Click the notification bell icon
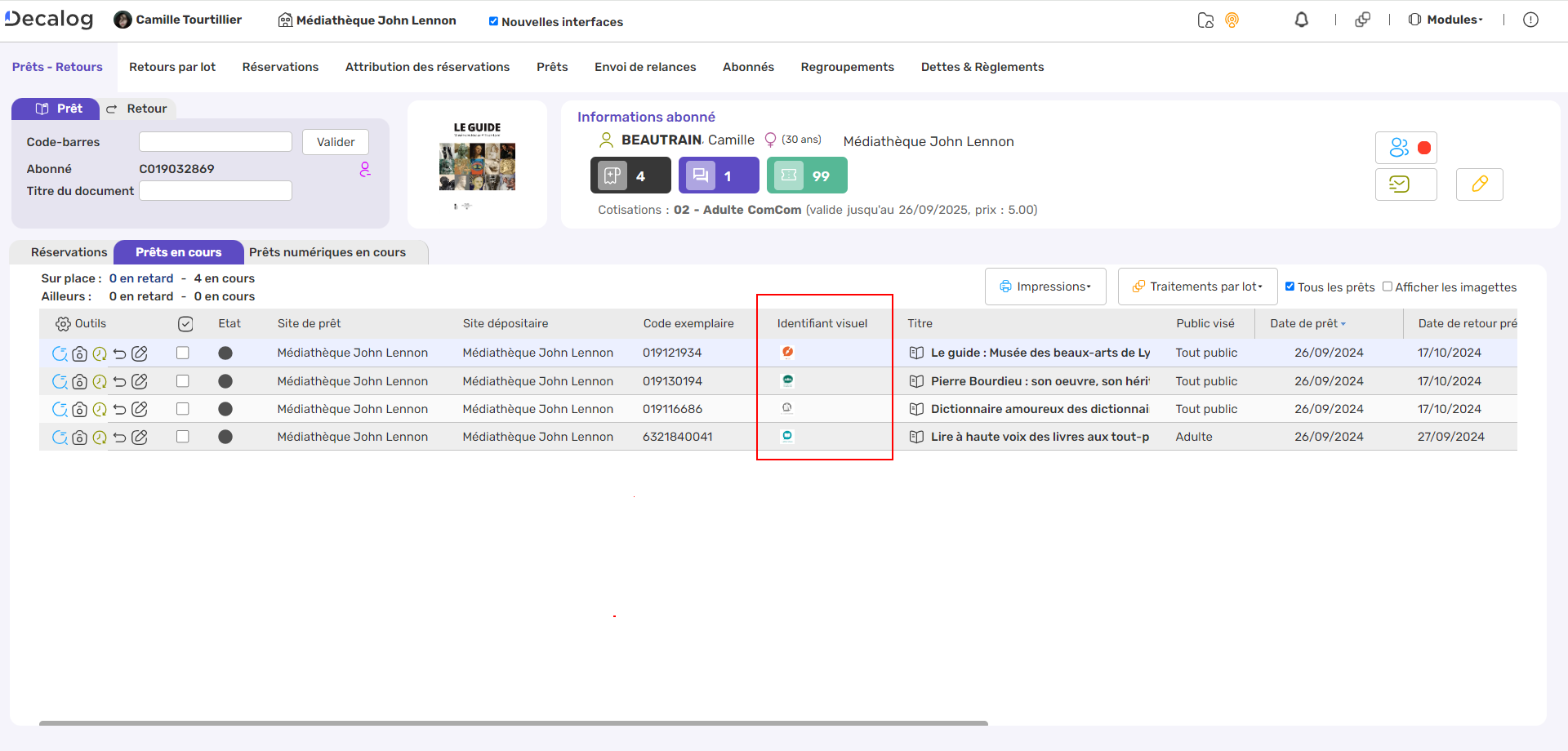1568x751 pixels. pos(1301,20)
